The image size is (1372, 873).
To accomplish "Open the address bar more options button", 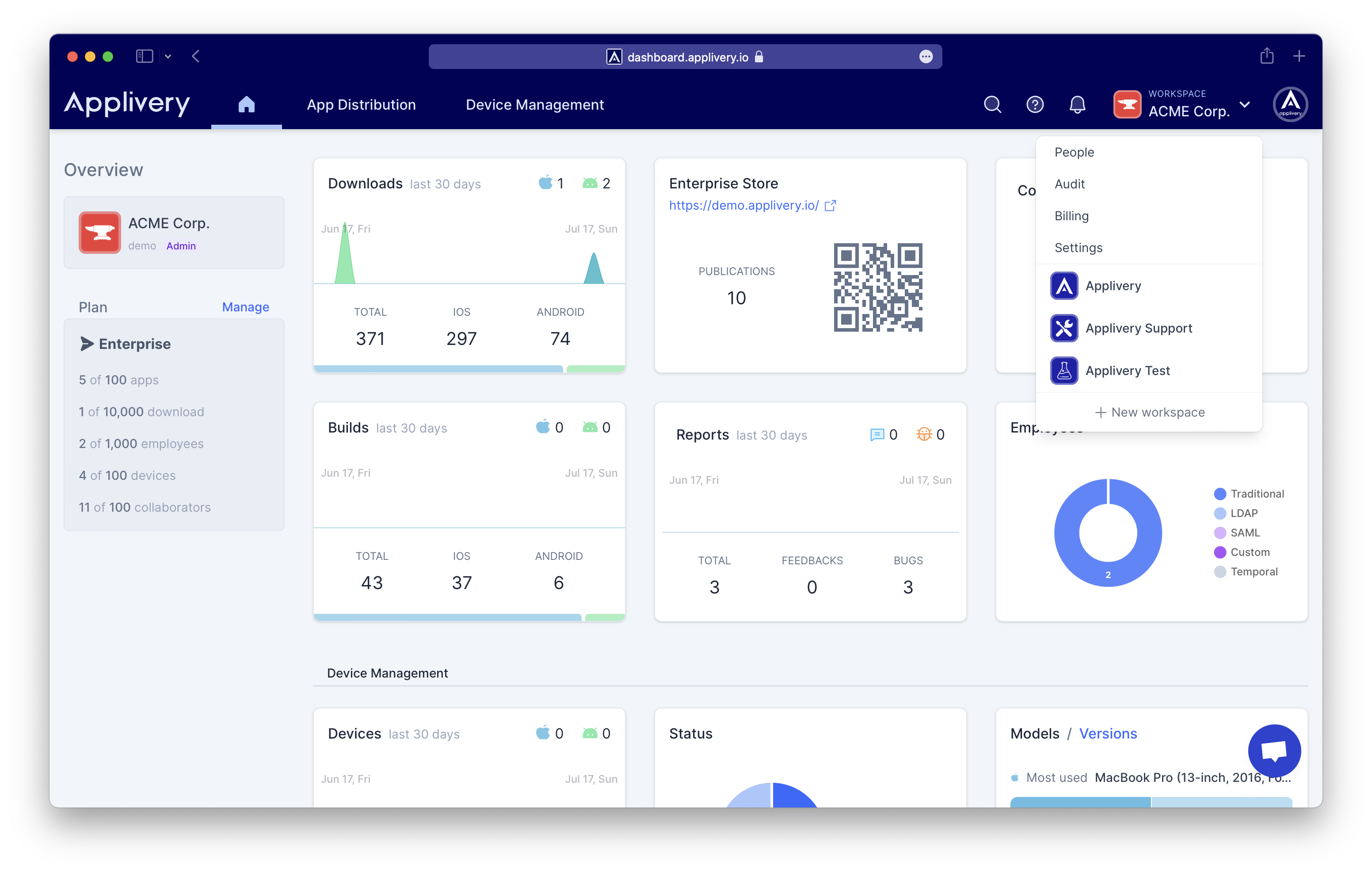I will coord(926,57).
